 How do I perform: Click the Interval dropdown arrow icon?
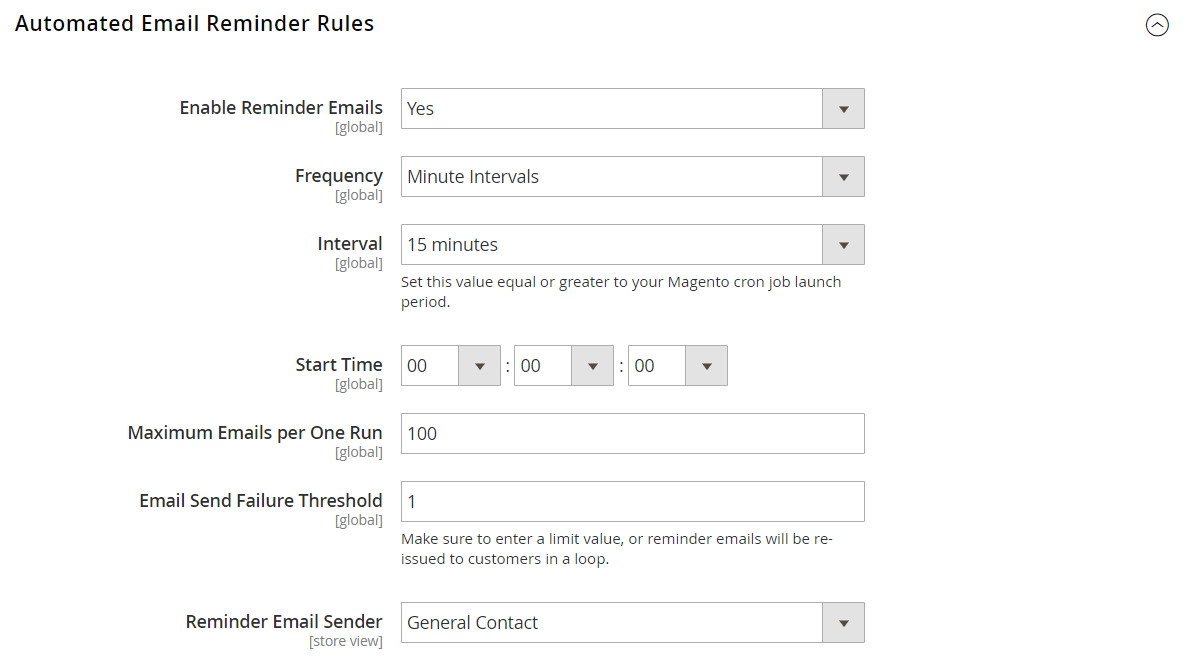click(x=843, y=244)
